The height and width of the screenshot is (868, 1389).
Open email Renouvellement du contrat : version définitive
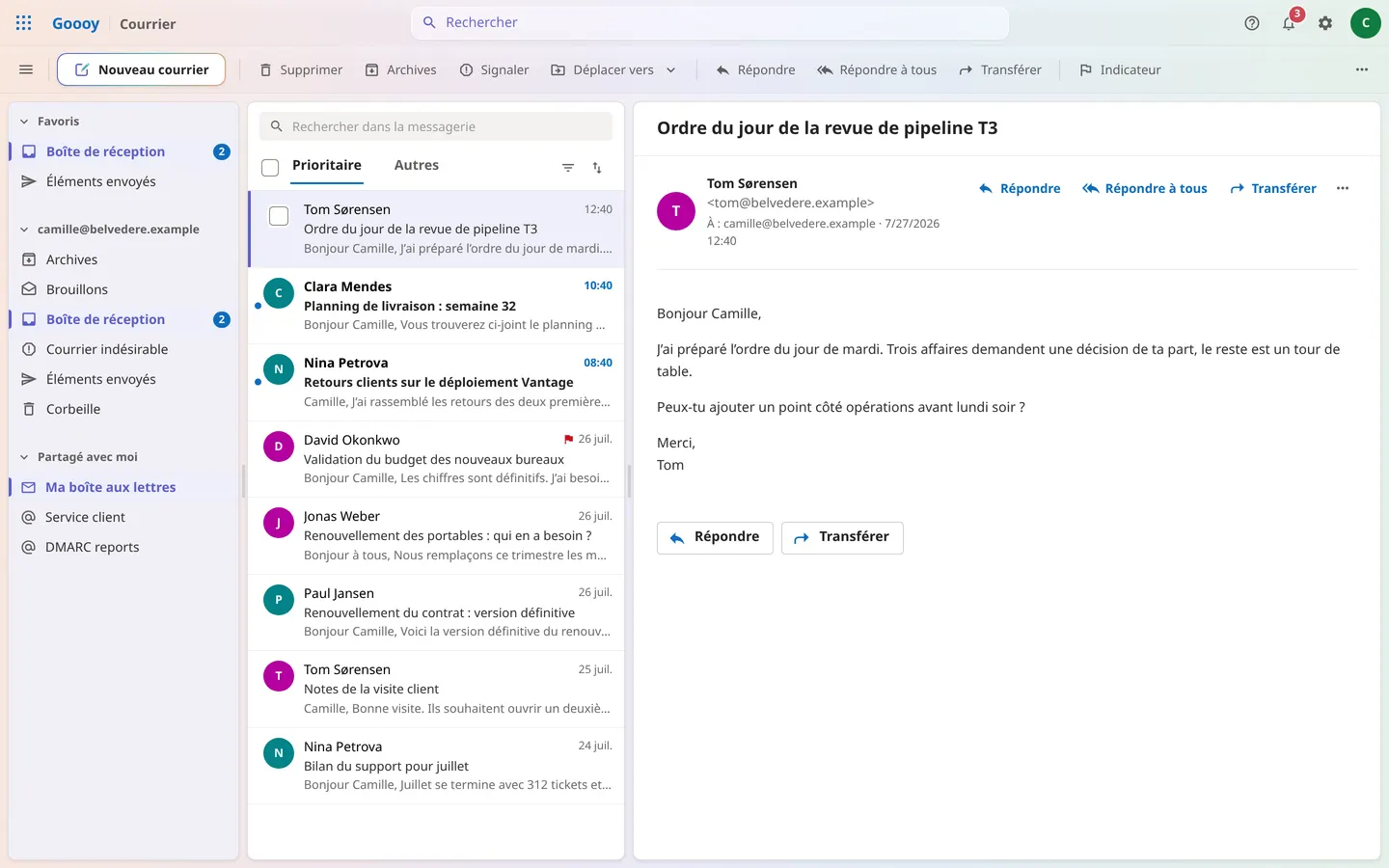pos(436,611)
